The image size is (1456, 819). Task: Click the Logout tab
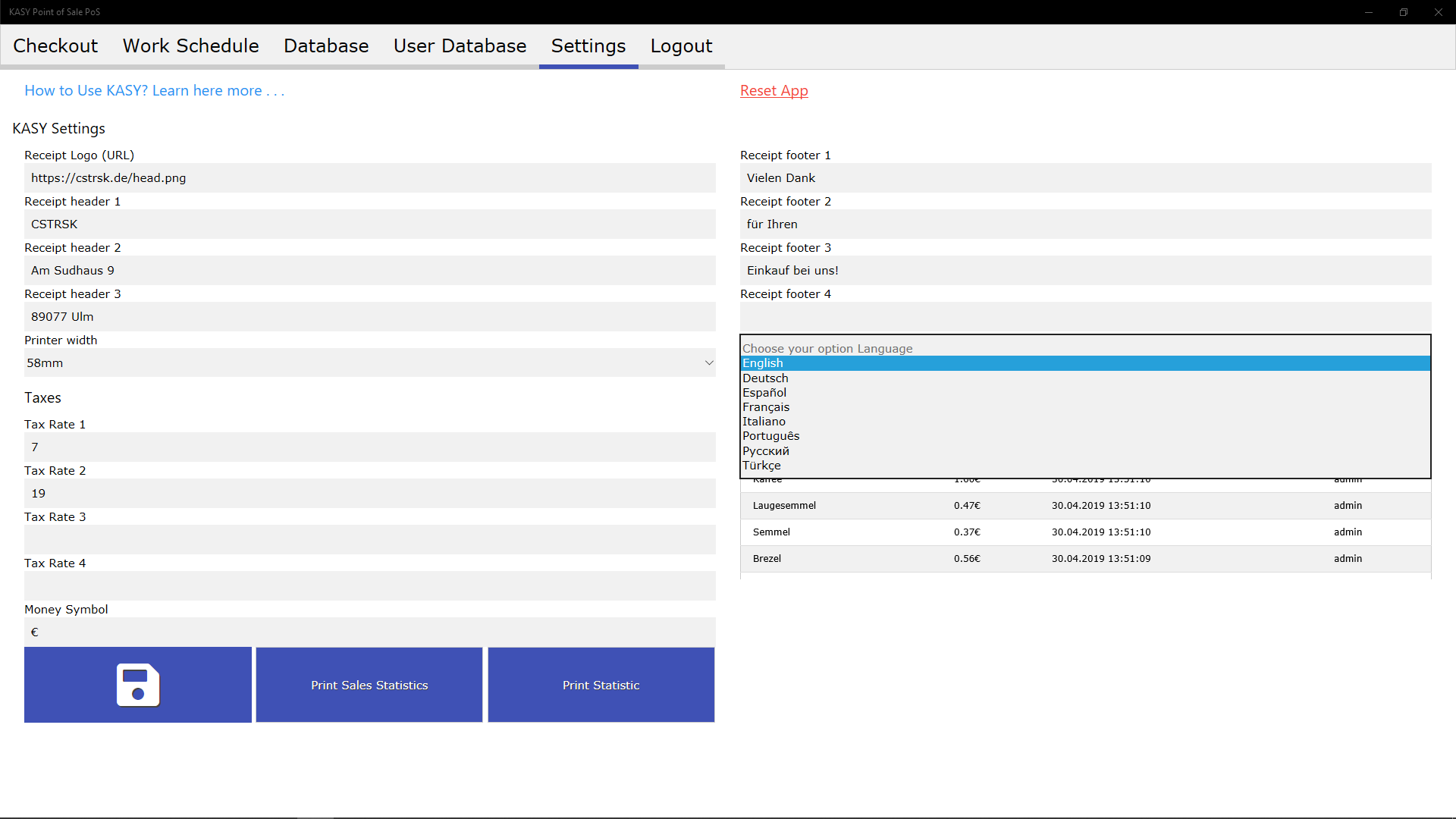tap(681, 46)
